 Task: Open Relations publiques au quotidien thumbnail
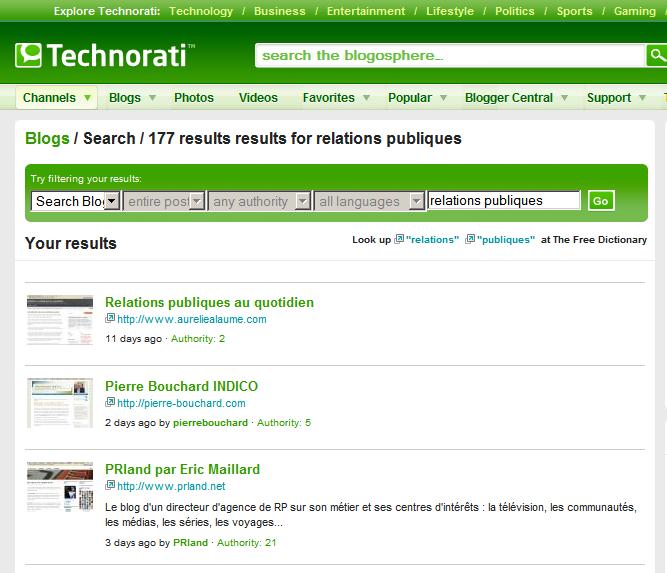click(x=60, y=320)
